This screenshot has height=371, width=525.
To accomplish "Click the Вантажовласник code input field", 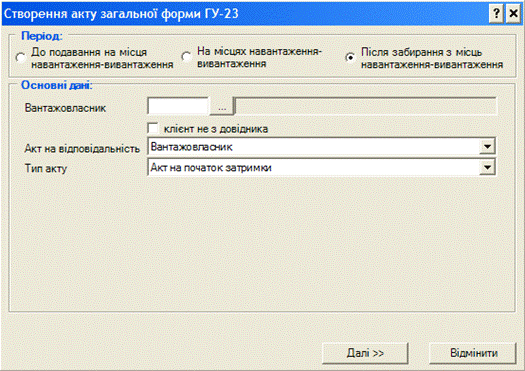I will pyautogui.click(x=178, y=107).
